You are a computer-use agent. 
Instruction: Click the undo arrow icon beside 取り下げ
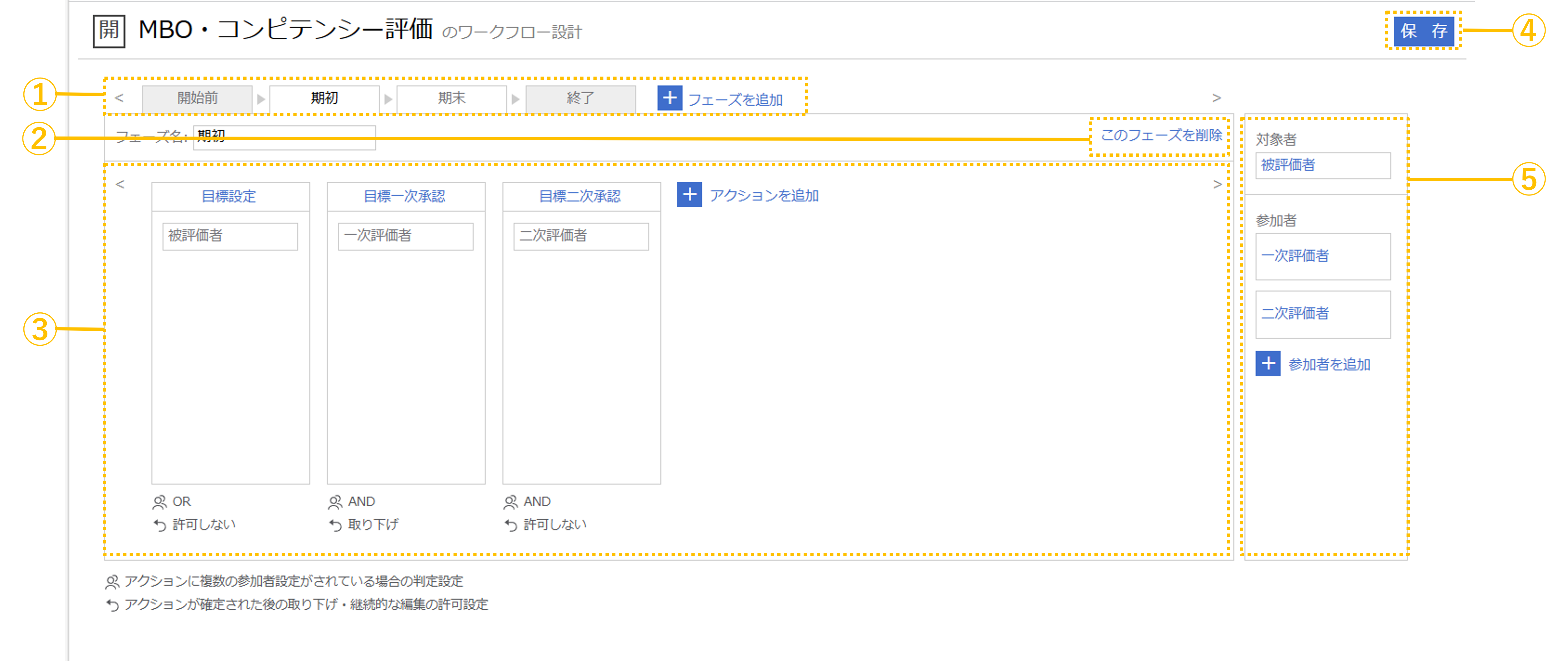coord(335,525)
